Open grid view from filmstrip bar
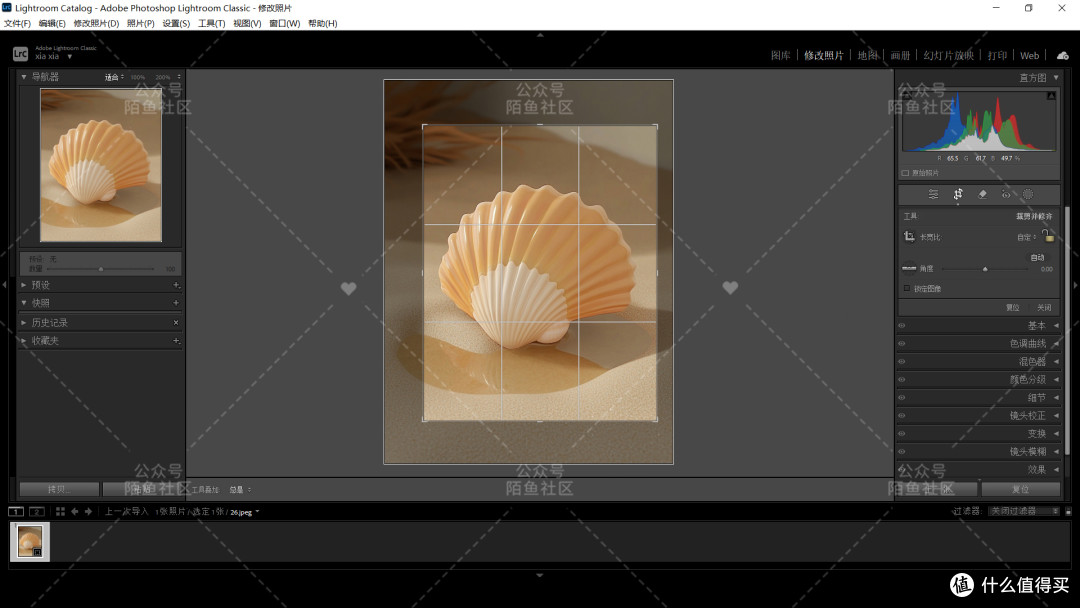This screenshot has height=608, width=1080. [61, 512]
